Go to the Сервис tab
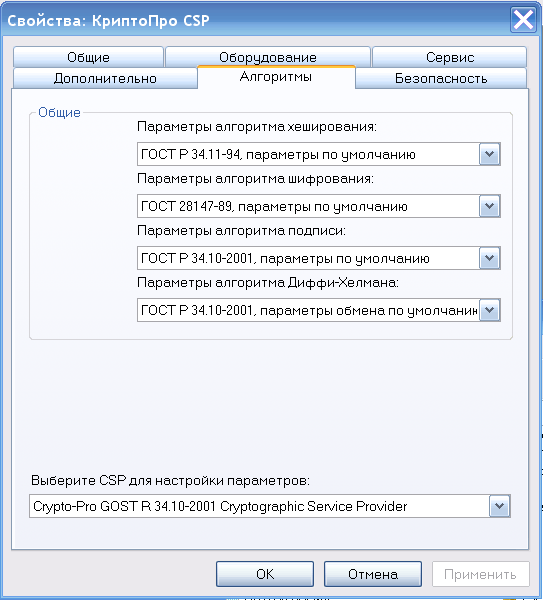 point(450,57)
